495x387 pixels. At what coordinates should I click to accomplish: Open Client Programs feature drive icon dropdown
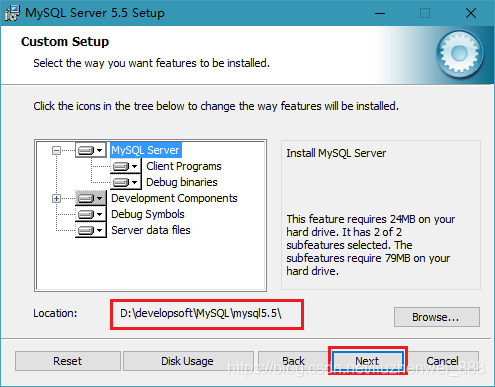coord(126,166)
